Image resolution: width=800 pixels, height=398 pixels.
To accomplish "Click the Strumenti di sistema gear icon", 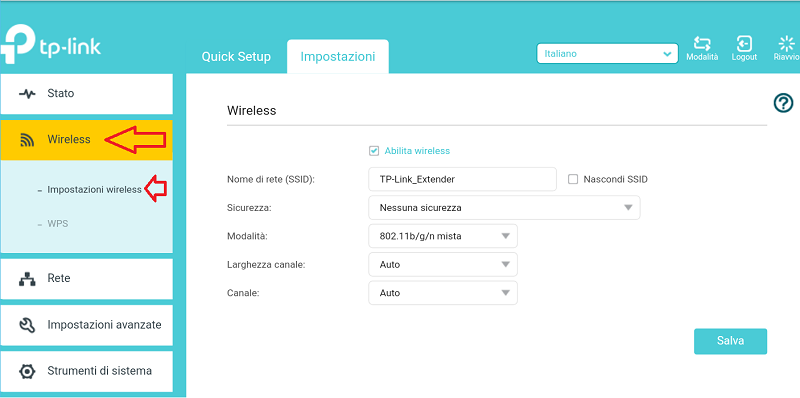I will (27, 371).
